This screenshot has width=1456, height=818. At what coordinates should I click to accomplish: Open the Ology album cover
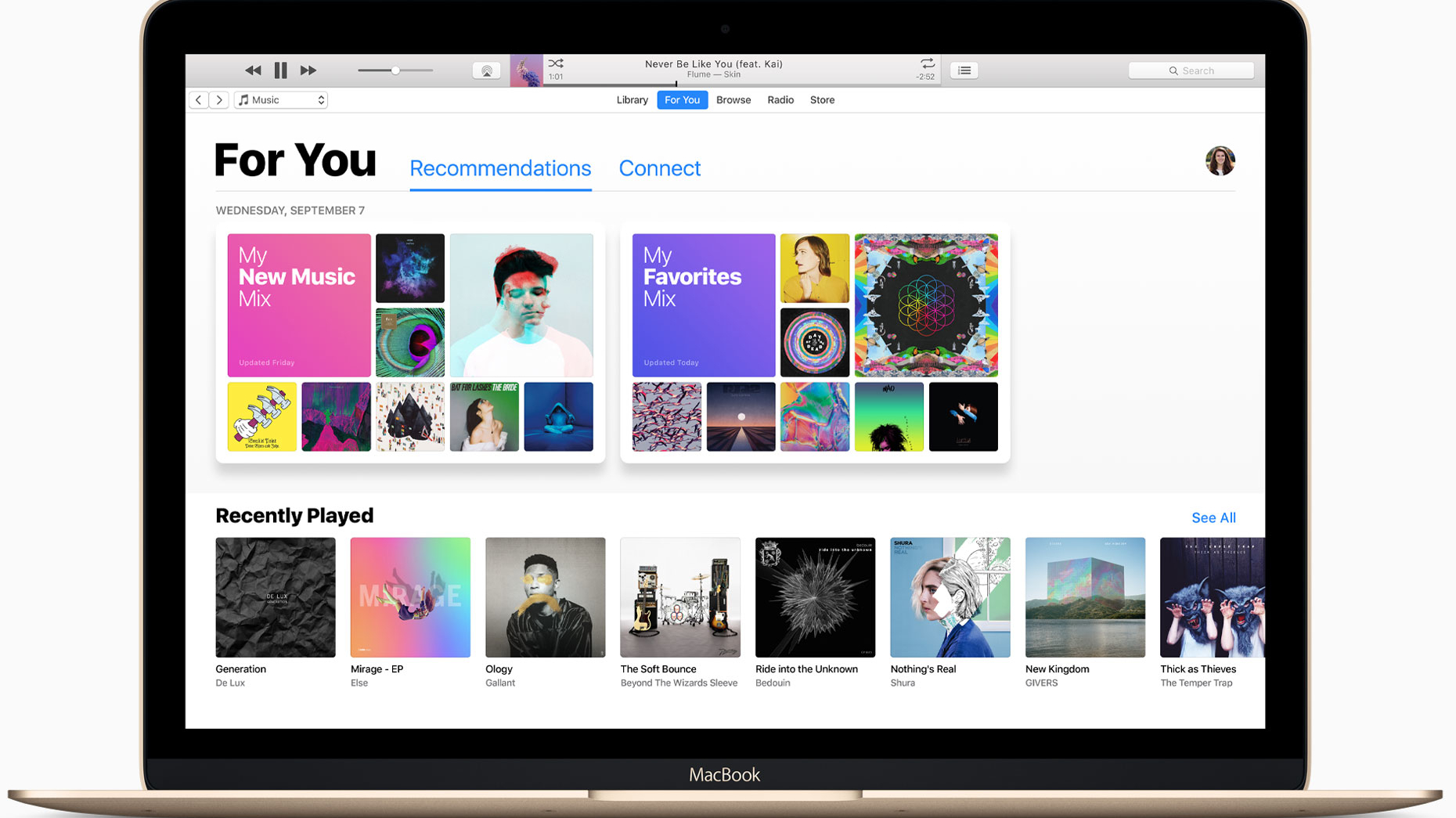(x=546, y=597)
